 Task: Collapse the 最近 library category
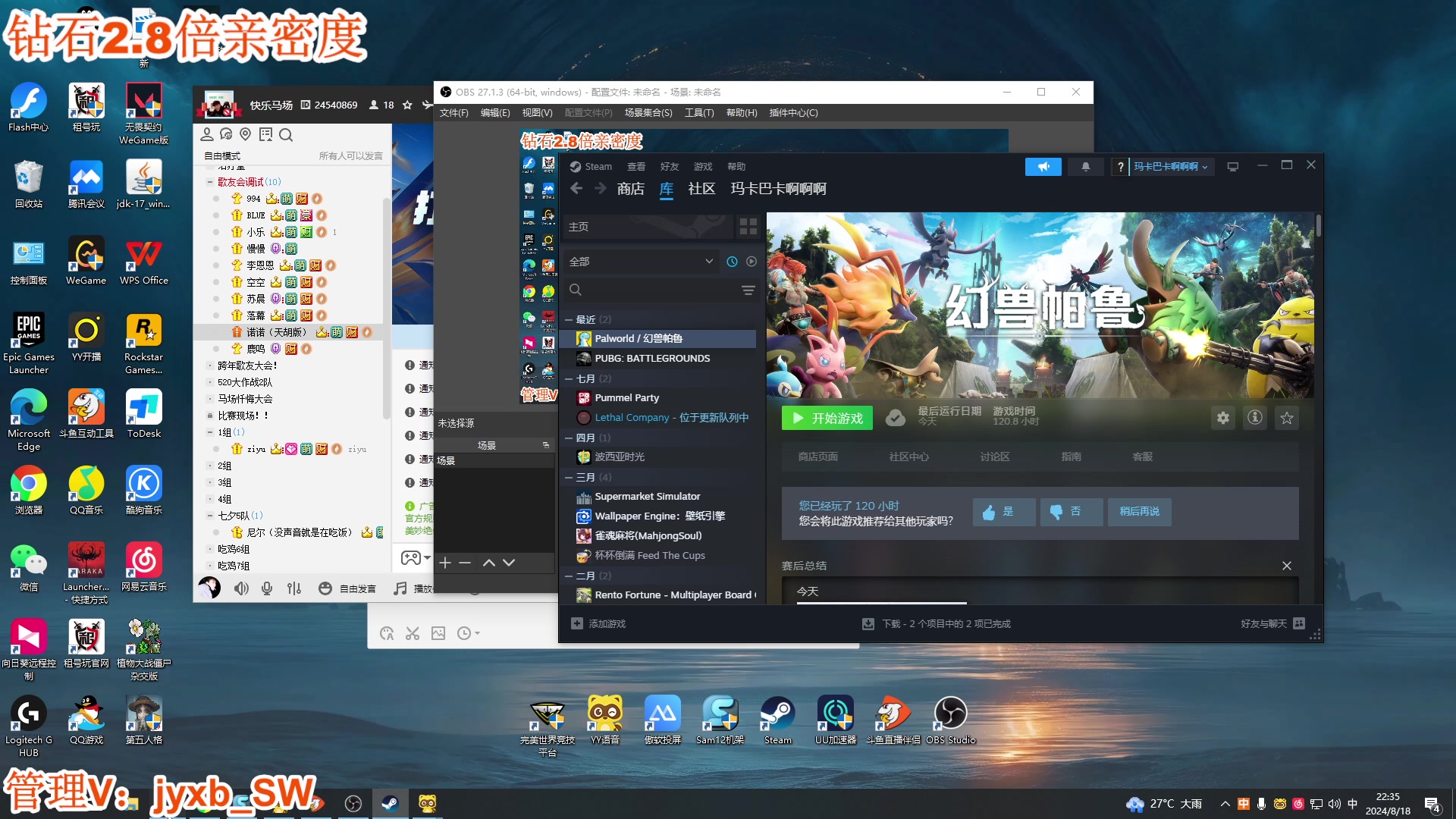click(x=569, y=320)
